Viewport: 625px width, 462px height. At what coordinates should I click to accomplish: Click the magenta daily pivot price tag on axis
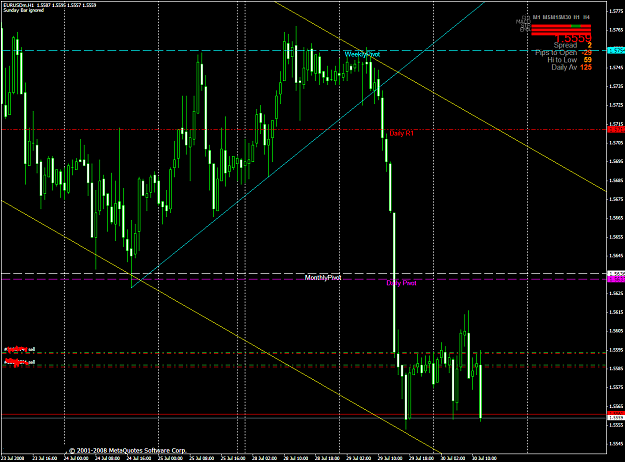(x=616, y=279)
